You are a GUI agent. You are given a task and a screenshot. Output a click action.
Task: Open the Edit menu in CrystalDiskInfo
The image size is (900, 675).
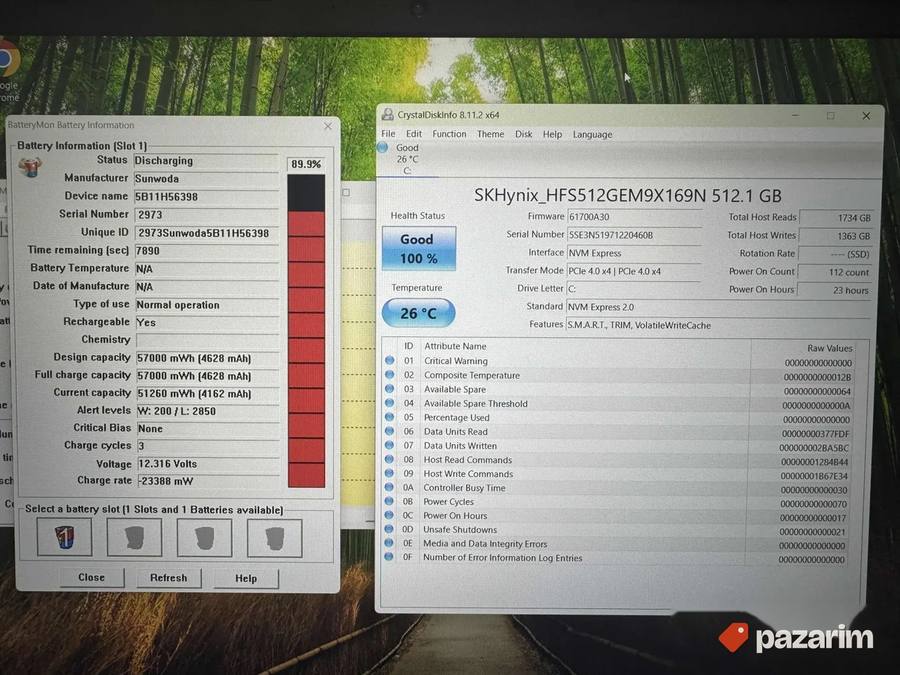414,134
